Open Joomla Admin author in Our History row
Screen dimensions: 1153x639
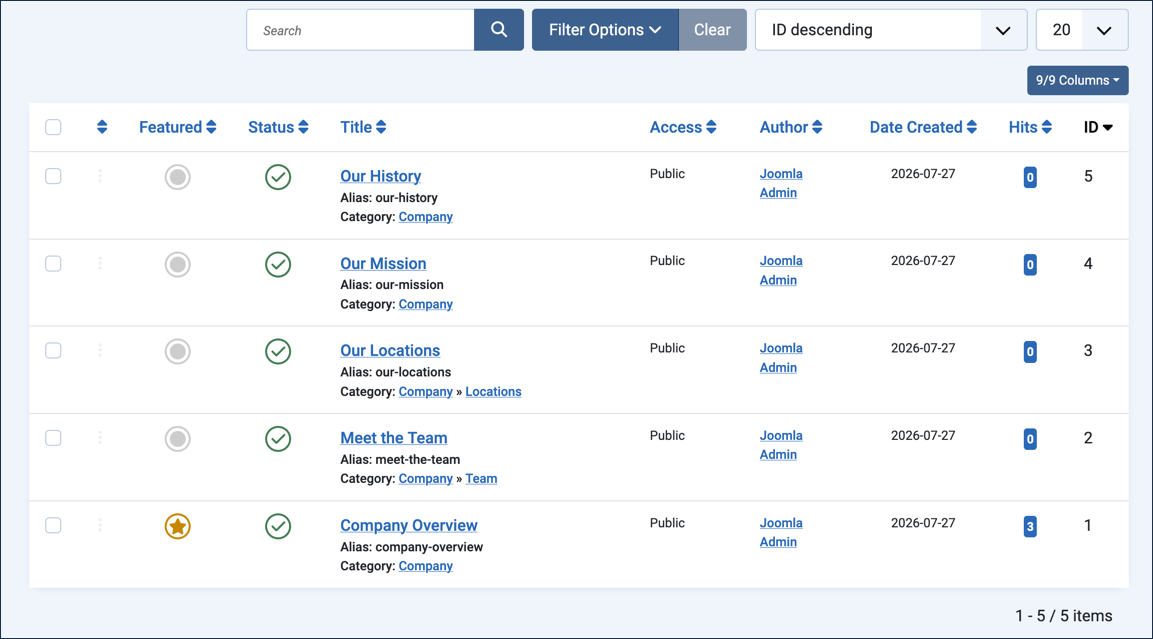(781, 183)
